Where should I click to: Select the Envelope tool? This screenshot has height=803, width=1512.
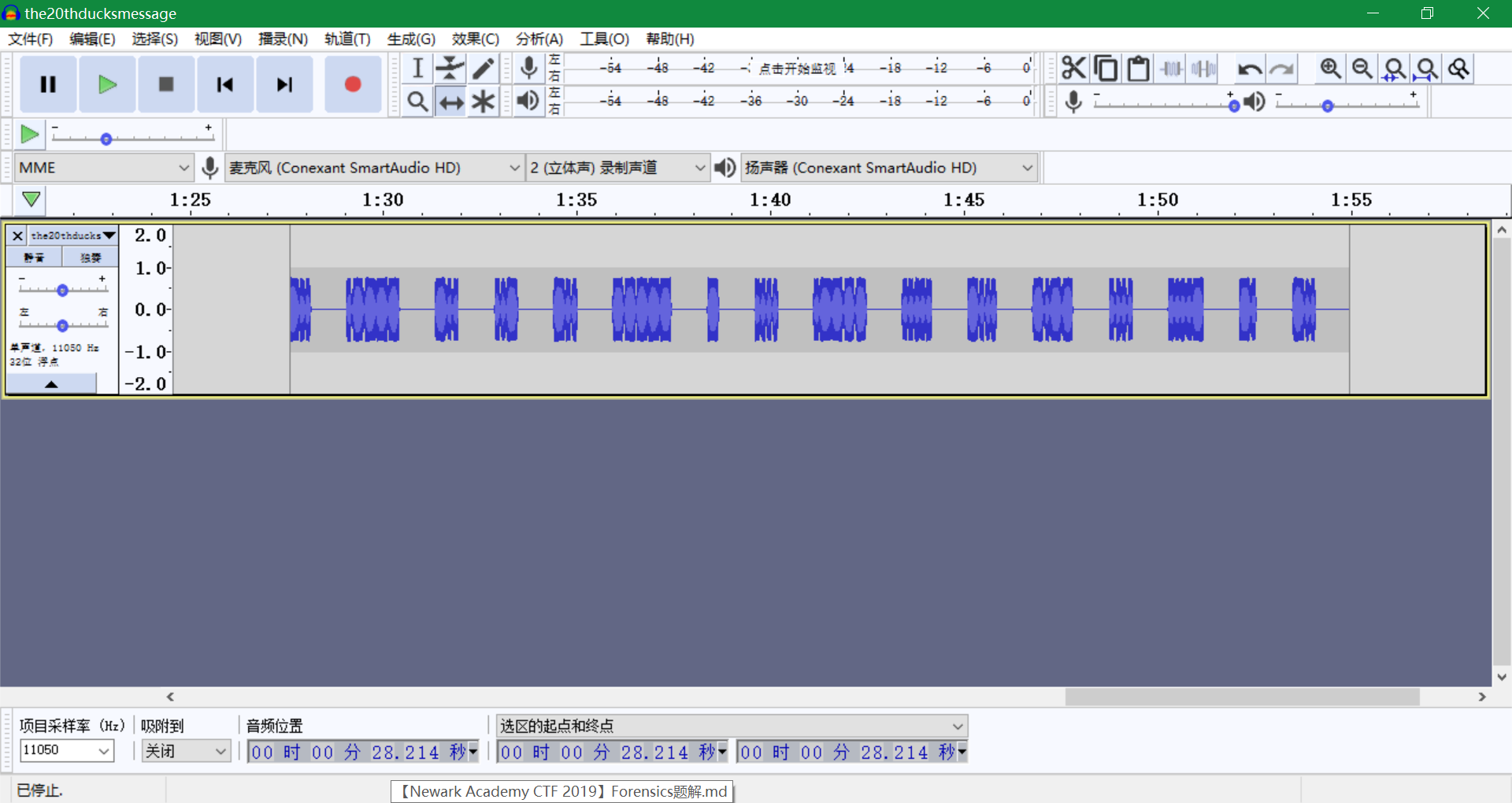click(450, 68)
